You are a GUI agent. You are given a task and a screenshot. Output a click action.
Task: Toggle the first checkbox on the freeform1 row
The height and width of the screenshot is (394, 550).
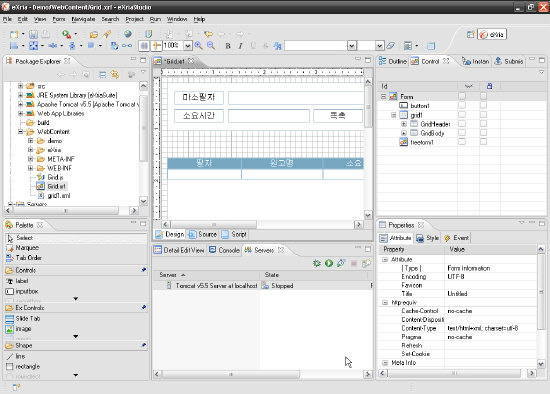462,142
